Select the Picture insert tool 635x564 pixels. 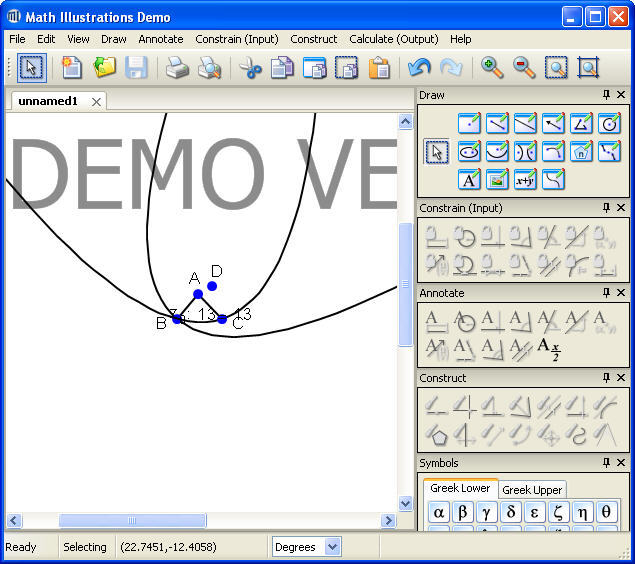coord(497,179)
